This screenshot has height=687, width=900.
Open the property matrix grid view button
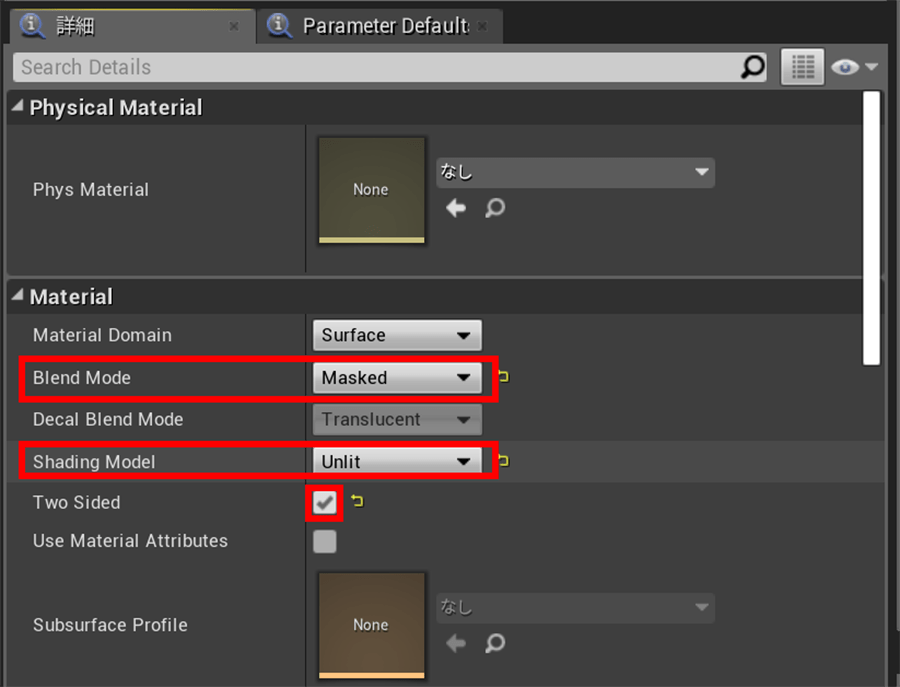pos(801,67)
